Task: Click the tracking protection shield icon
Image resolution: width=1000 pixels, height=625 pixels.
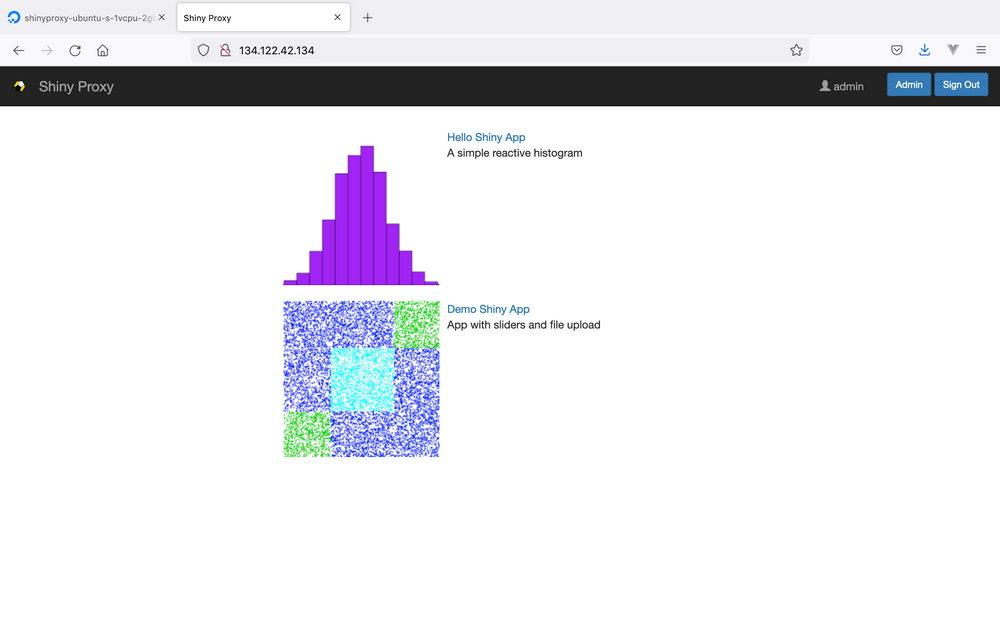Action: pyautogui.click(x=203, y=49)
